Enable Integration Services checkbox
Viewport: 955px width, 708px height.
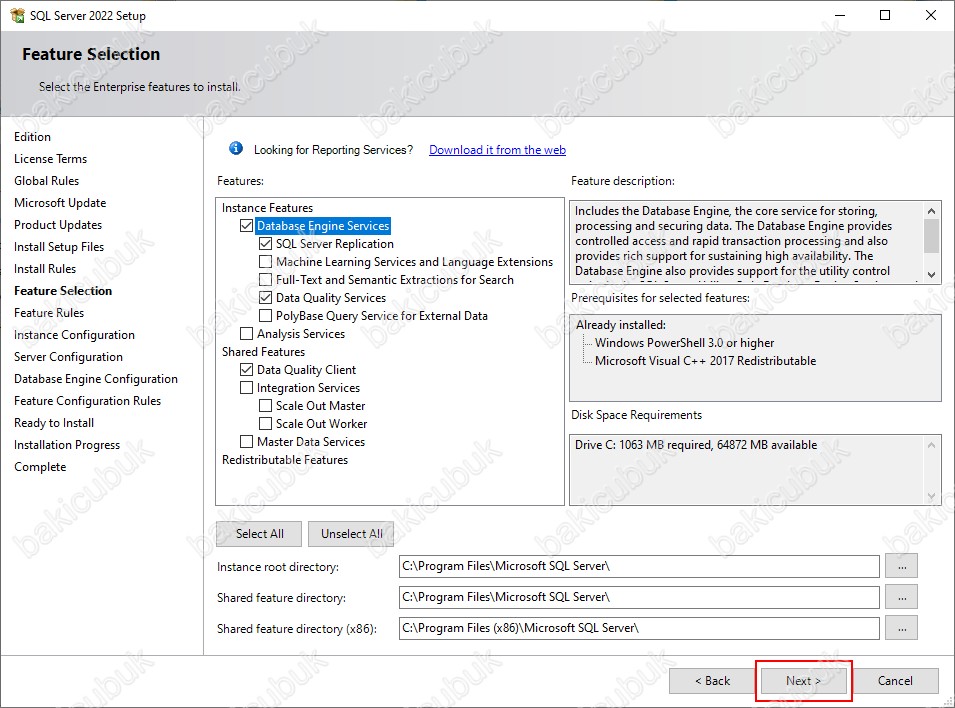247,388
